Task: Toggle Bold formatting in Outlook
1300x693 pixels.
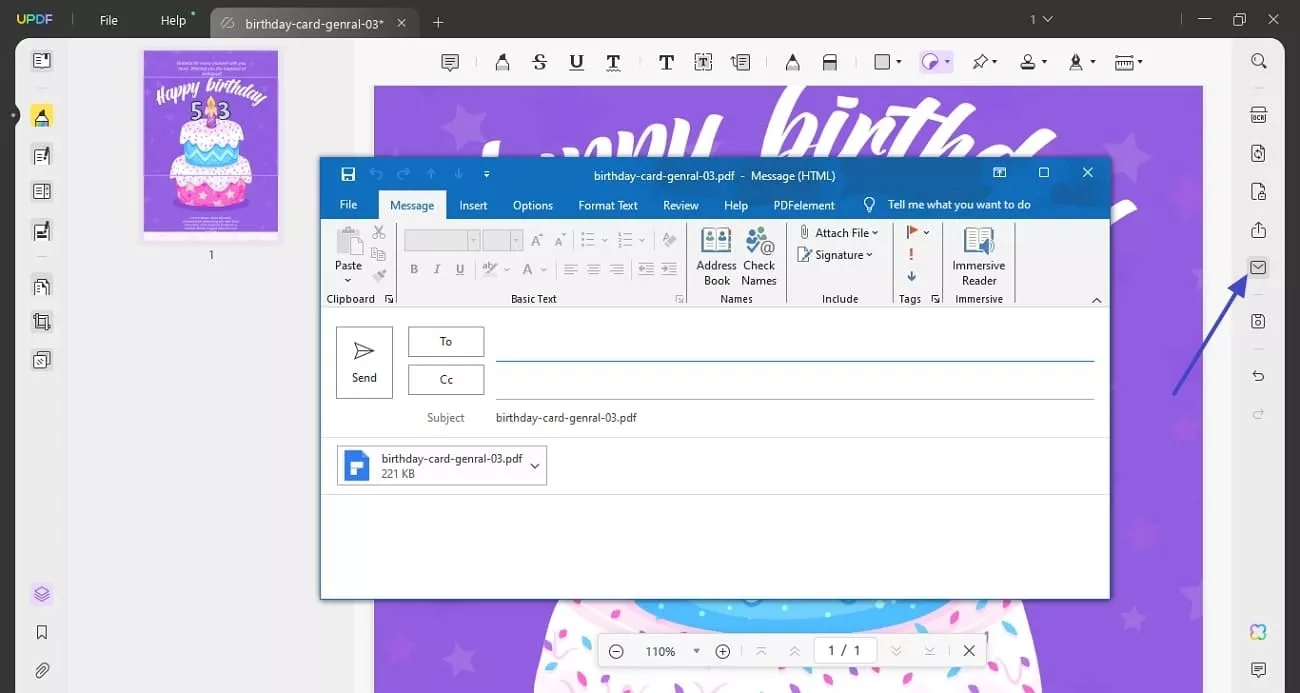Action: pos(414,269)
